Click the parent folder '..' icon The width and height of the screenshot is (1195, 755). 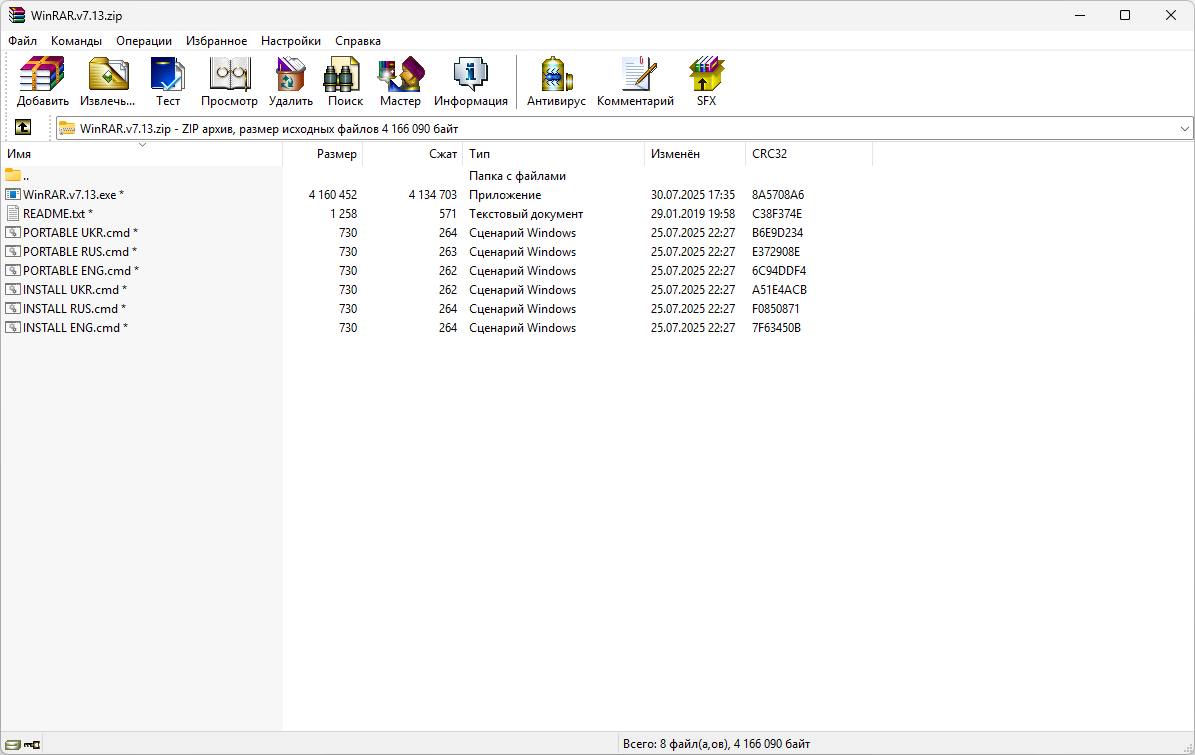[x=13, y=175]
